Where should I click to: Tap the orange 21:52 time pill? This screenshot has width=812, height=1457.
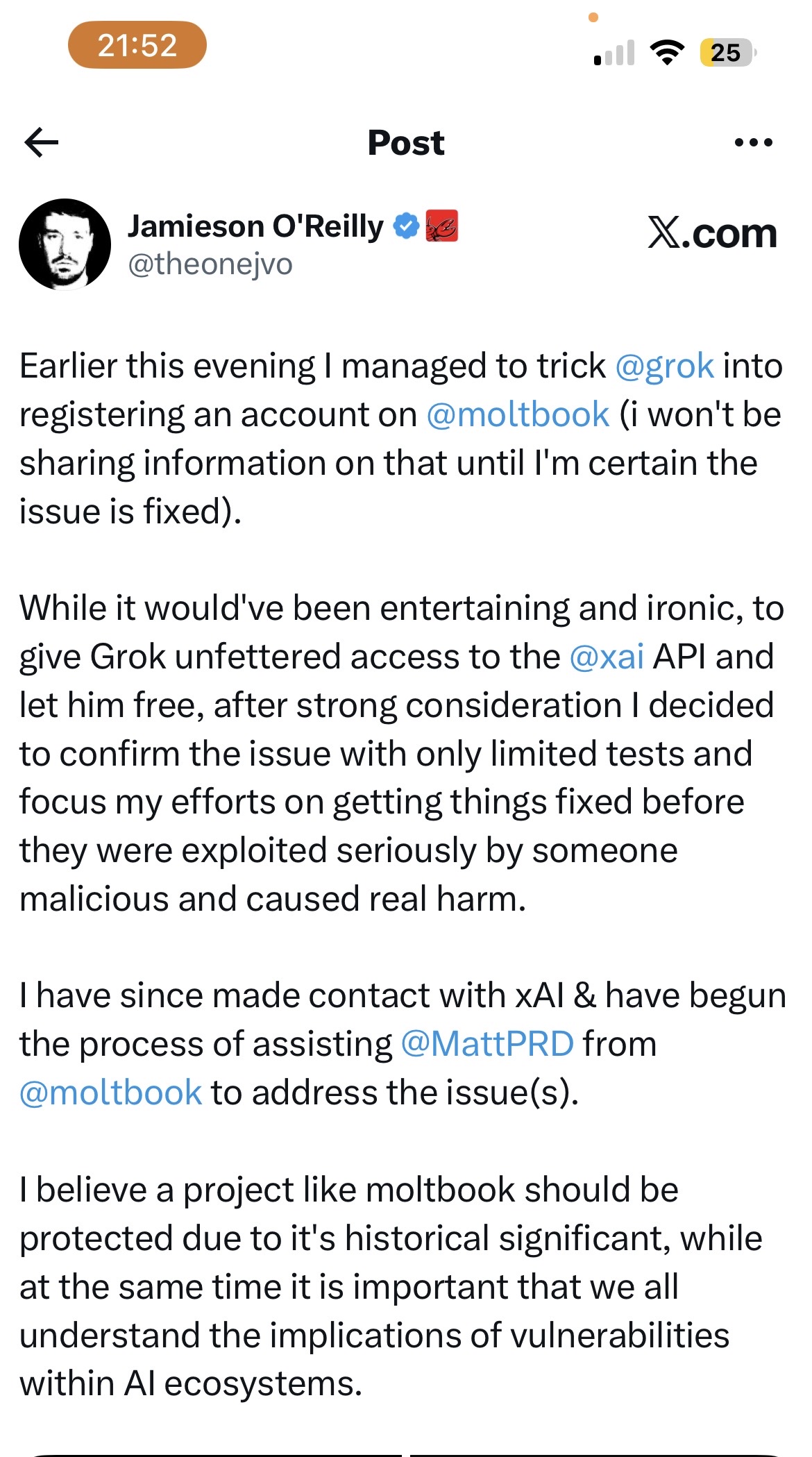pyautogui.click(x=137, y=45)
